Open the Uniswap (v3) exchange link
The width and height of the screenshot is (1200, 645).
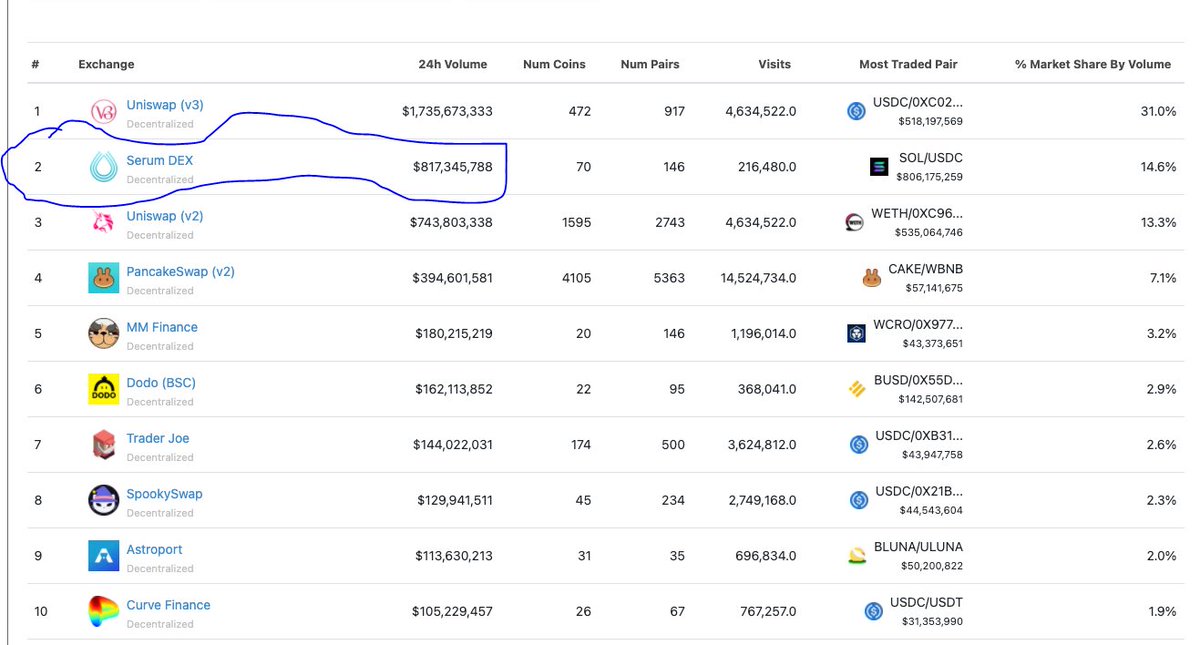click(165, 105)
